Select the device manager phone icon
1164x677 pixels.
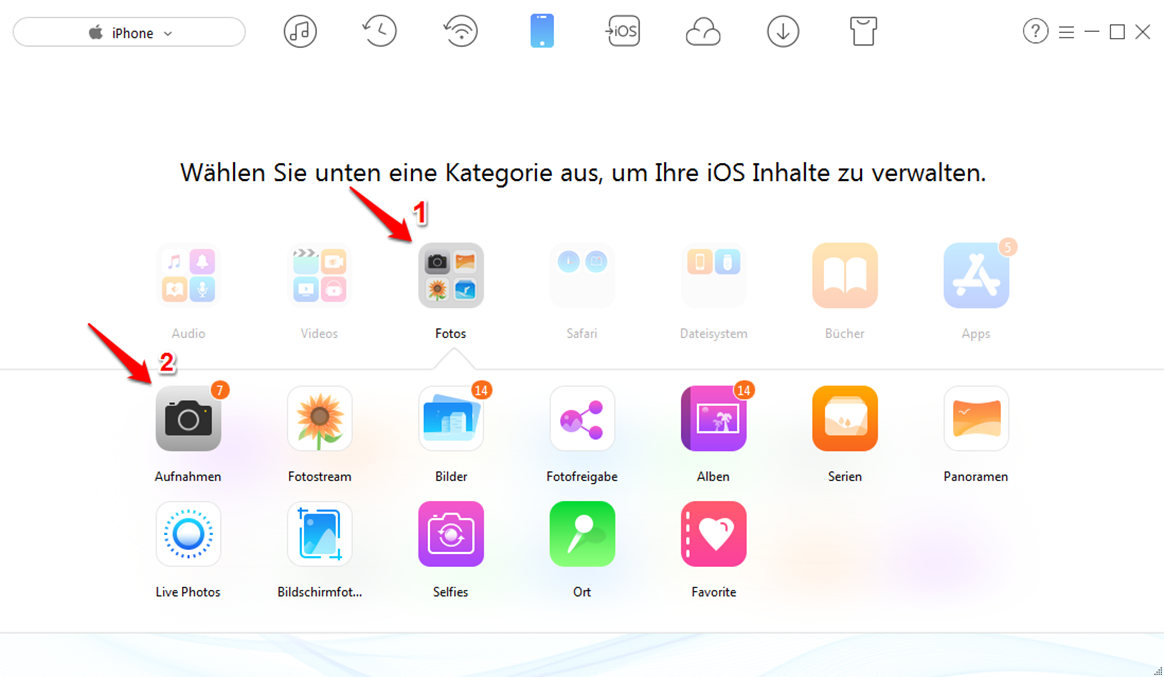[x=542, y=32]
